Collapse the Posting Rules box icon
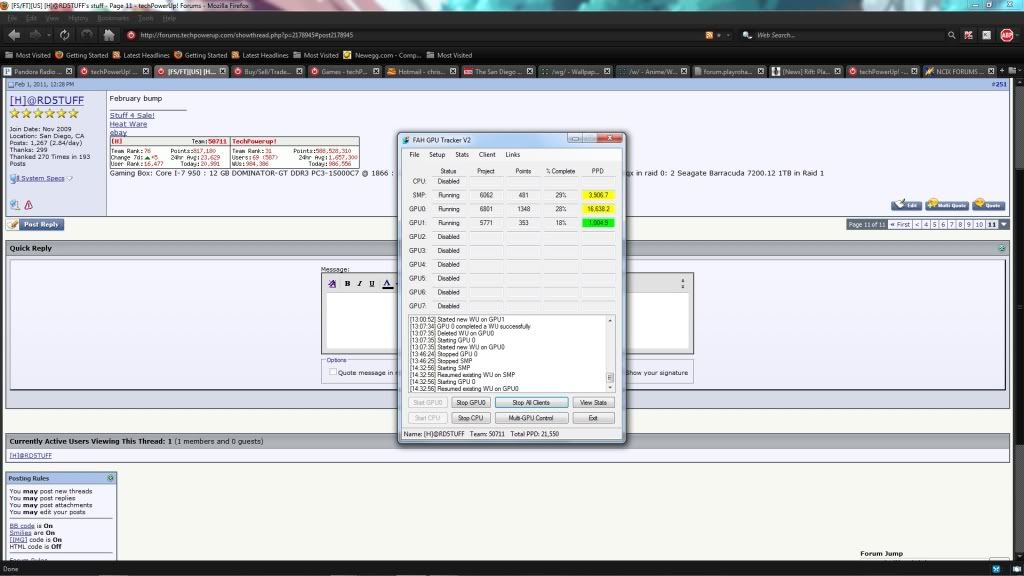Screen dimensions: 1024x576 click(110, 478)
